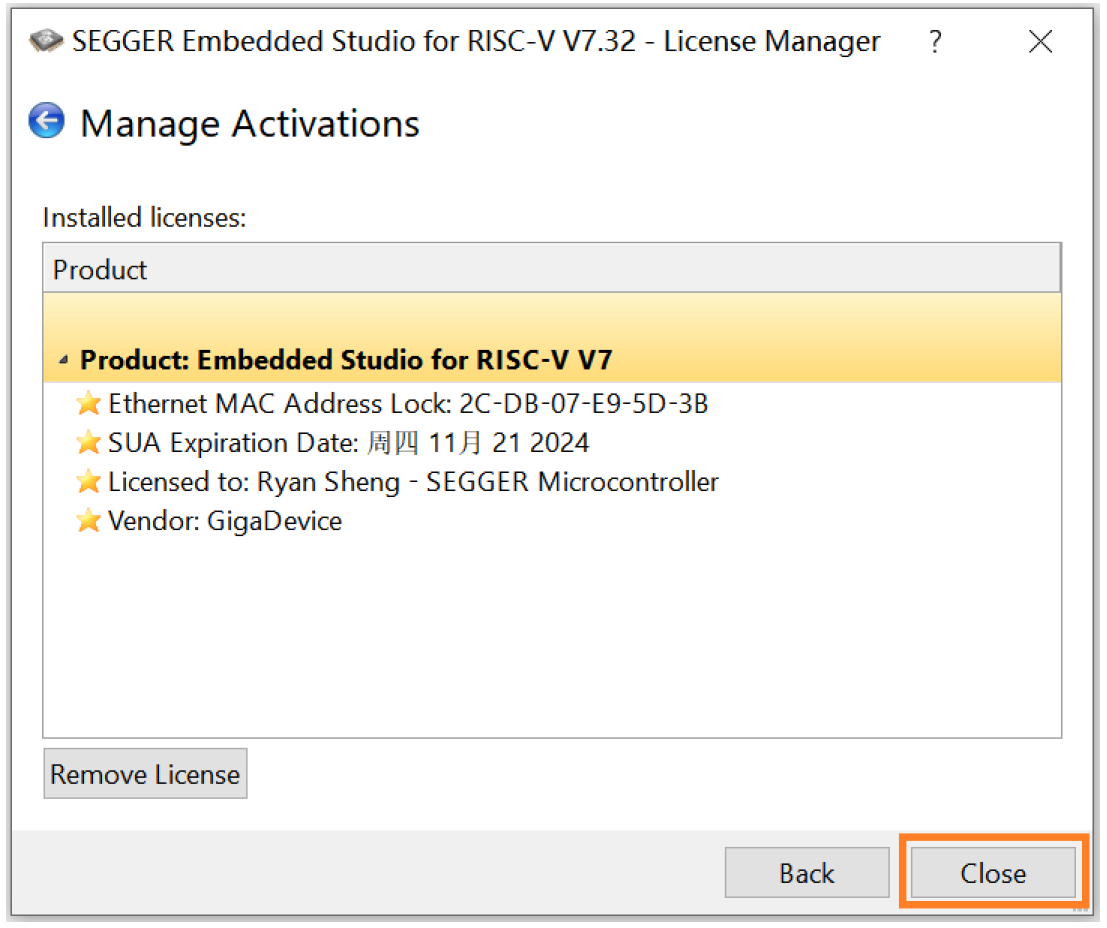
Task: Click star icon beside SUA Expiration Date
Action: tap(89, 443)
